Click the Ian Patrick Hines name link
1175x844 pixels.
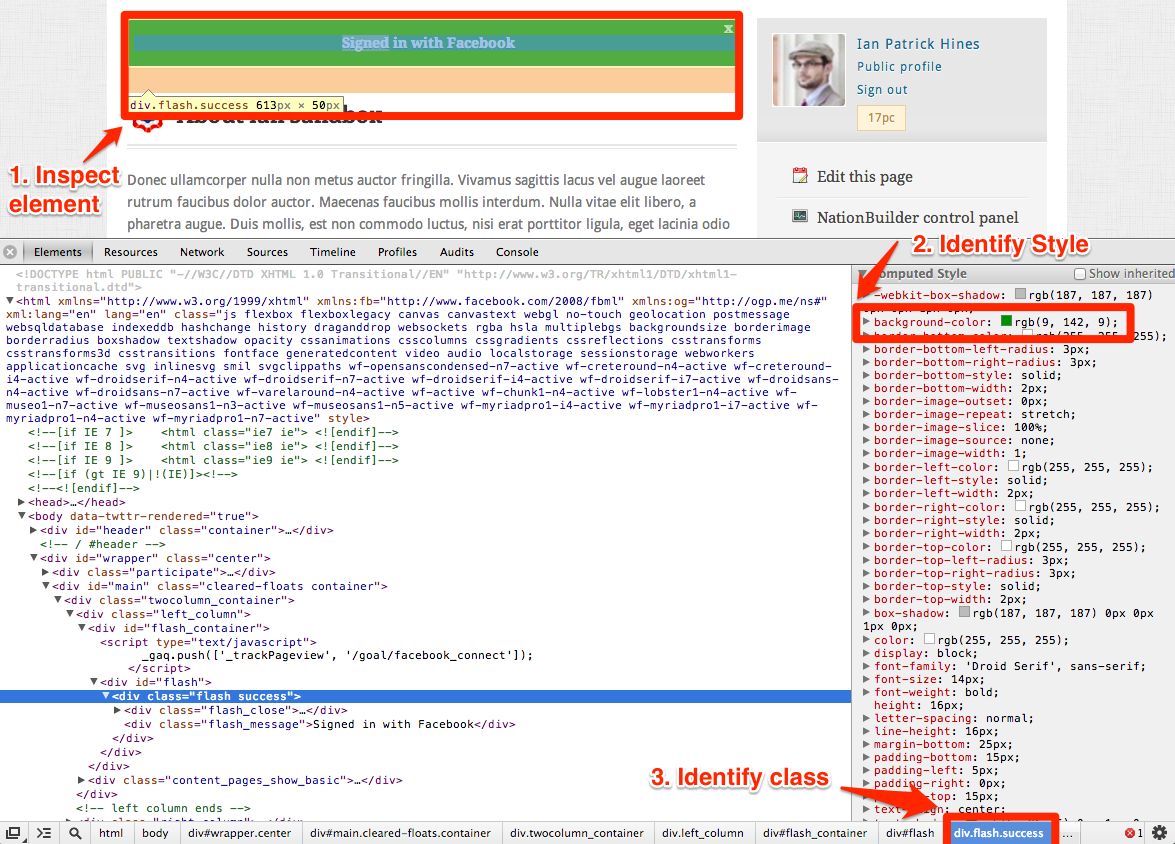pos(918,43)
